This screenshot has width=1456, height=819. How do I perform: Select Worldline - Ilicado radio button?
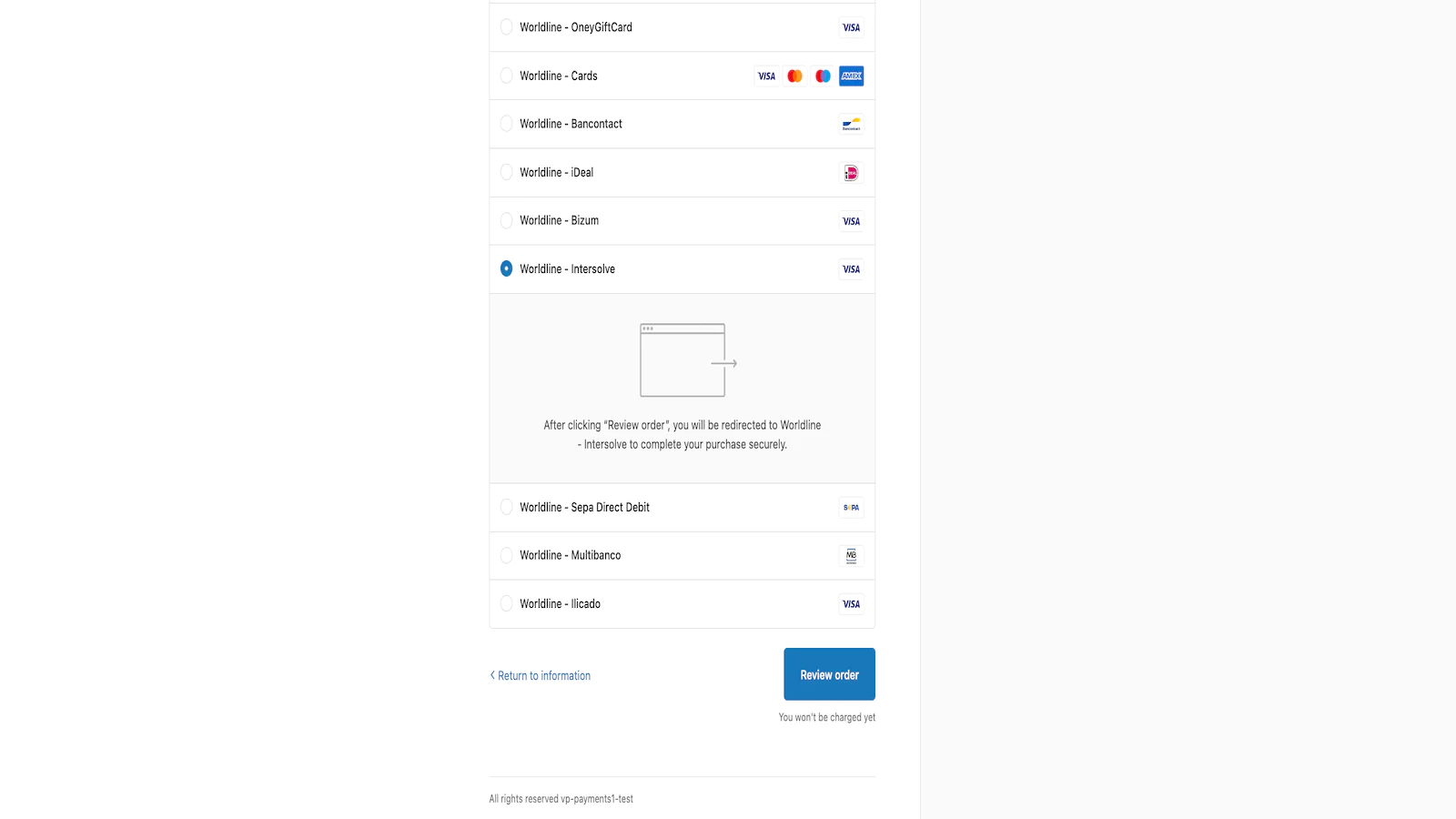[506, 603]
